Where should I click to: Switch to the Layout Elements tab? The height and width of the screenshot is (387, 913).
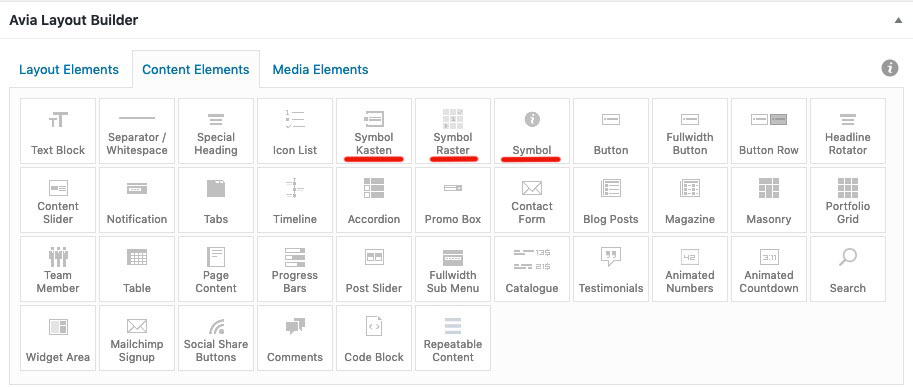tap(69, 69)
